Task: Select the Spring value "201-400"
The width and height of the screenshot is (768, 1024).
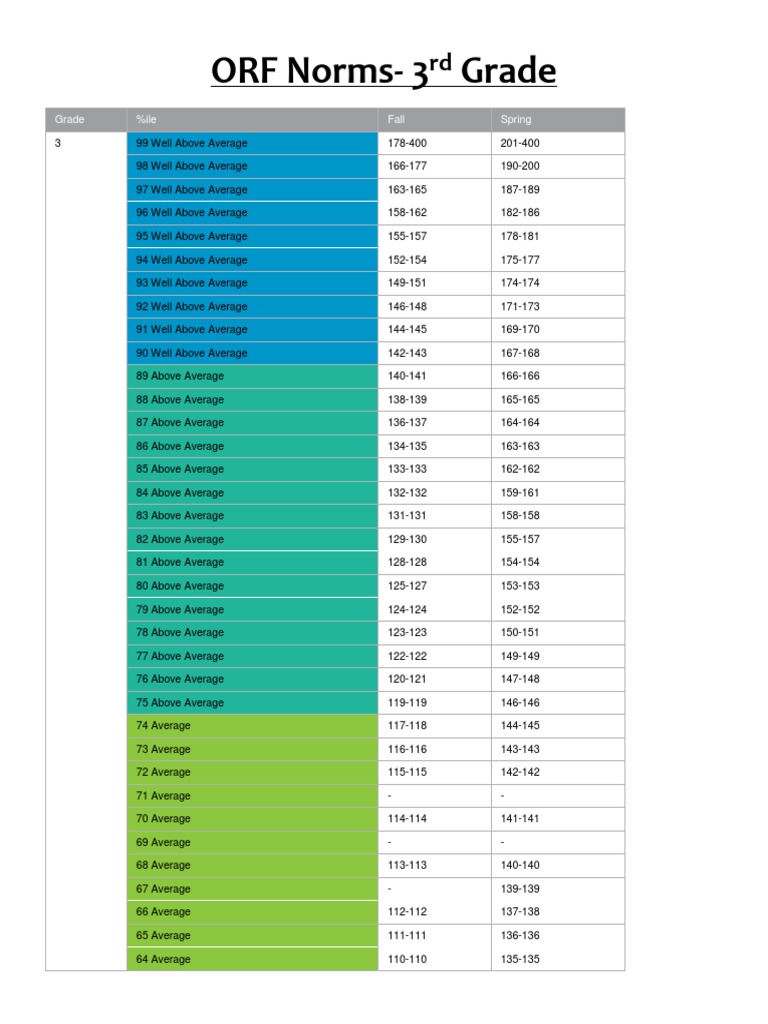Action: click(520, 143)
